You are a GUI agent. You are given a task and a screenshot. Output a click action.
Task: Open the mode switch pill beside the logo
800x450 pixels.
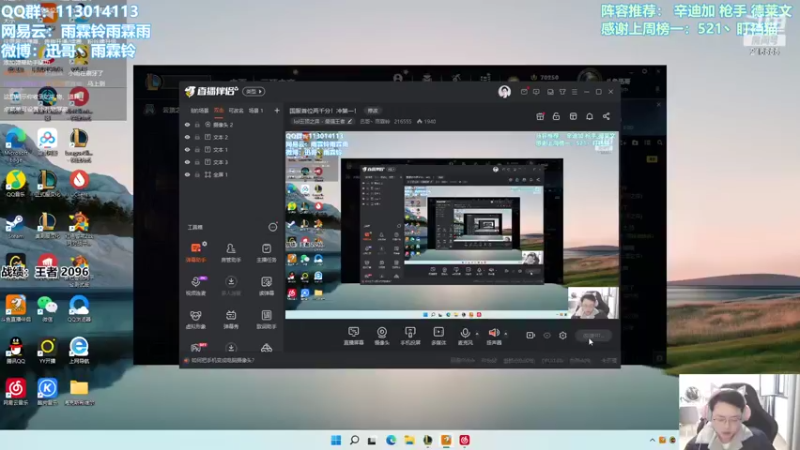[254, 91]
